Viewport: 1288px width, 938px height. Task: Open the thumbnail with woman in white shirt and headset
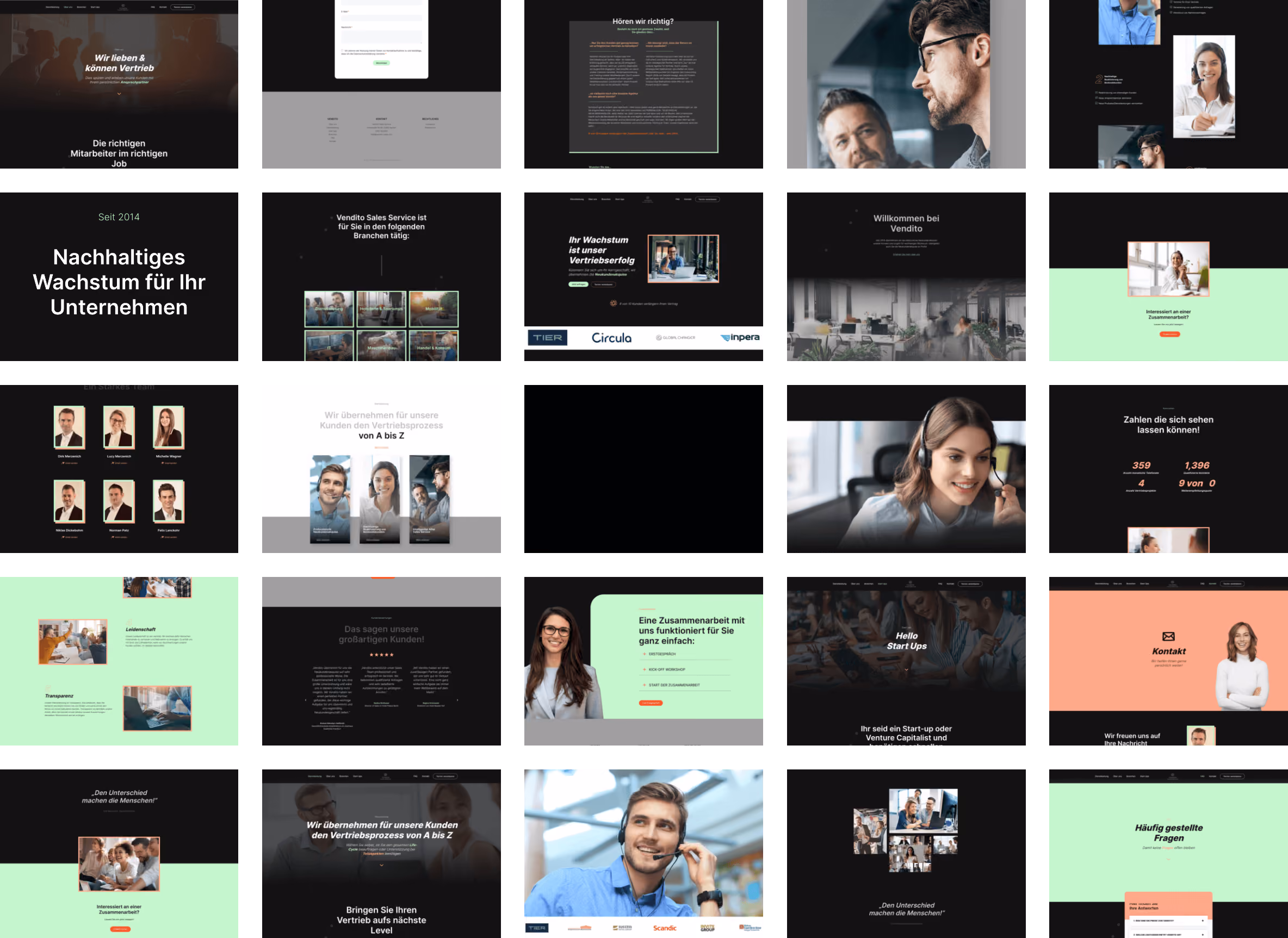pyautogui.click(x=1168, y=84)
